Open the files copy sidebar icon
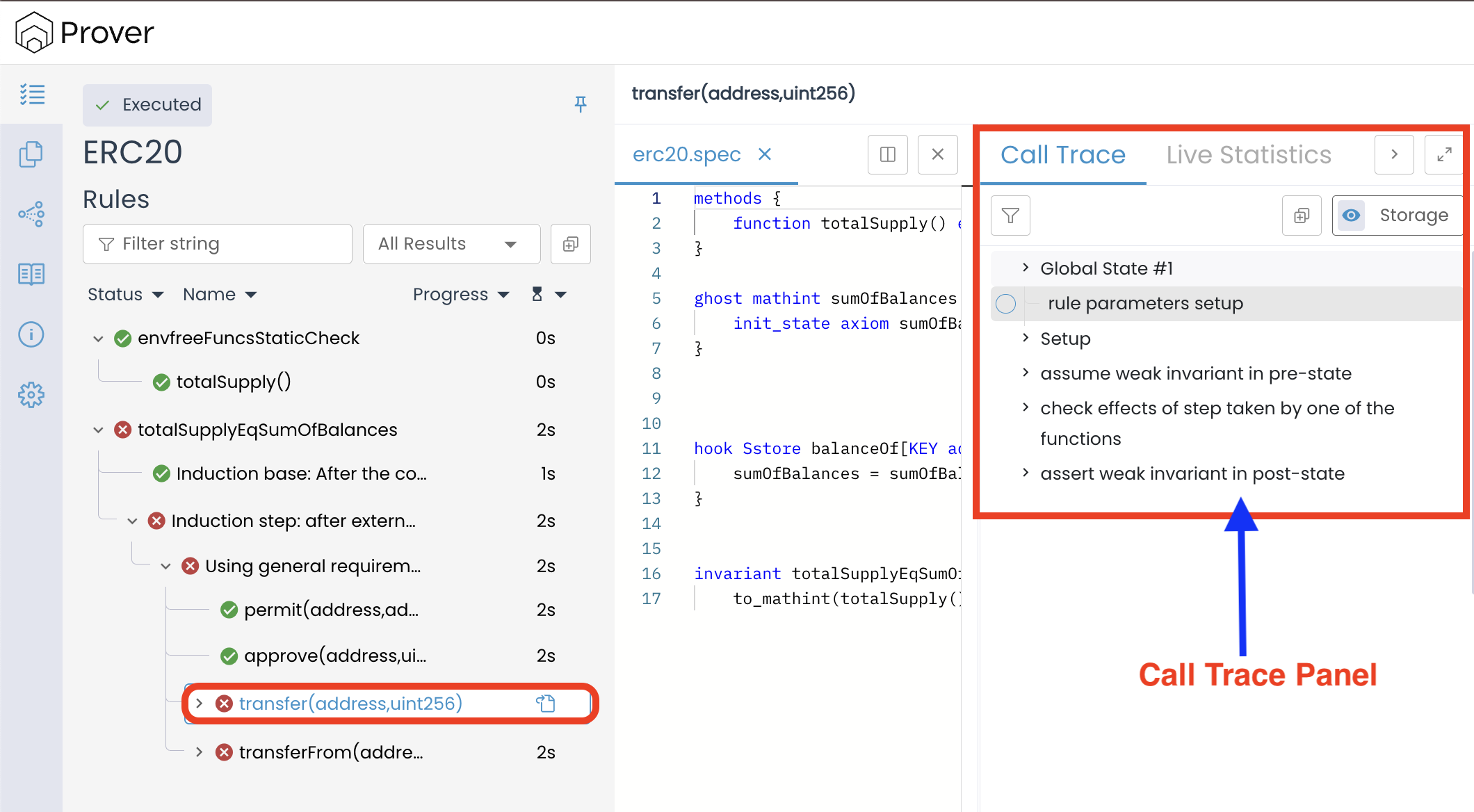 tap(31, 154)
